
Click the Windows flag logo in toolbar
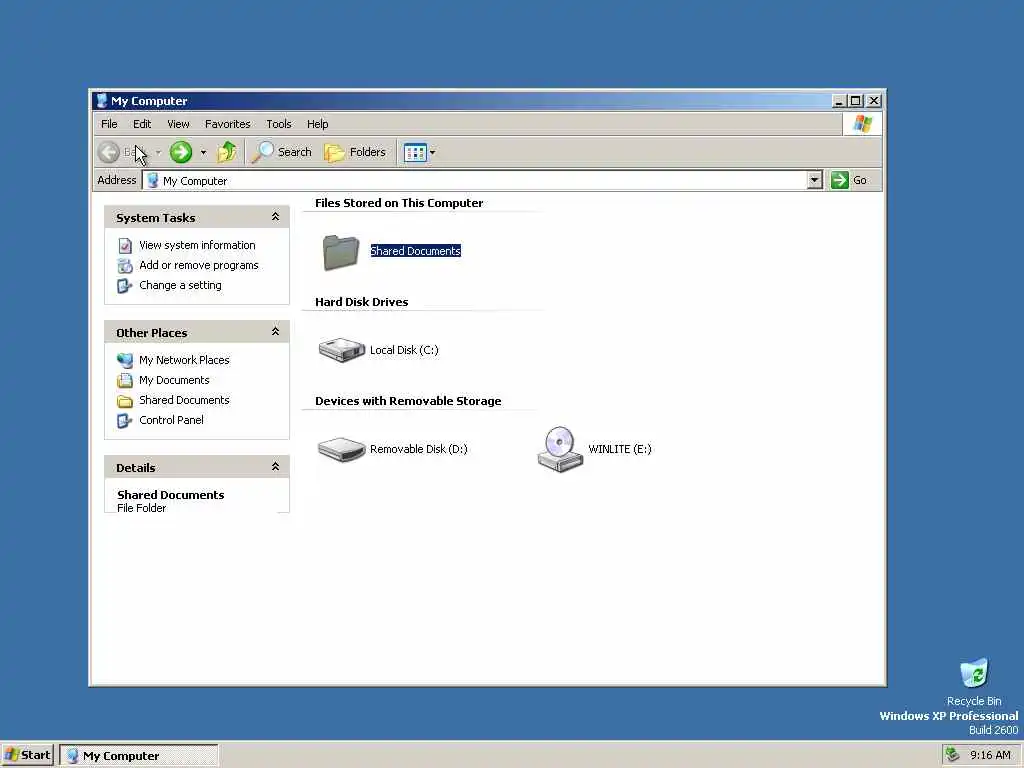[862, 124]
